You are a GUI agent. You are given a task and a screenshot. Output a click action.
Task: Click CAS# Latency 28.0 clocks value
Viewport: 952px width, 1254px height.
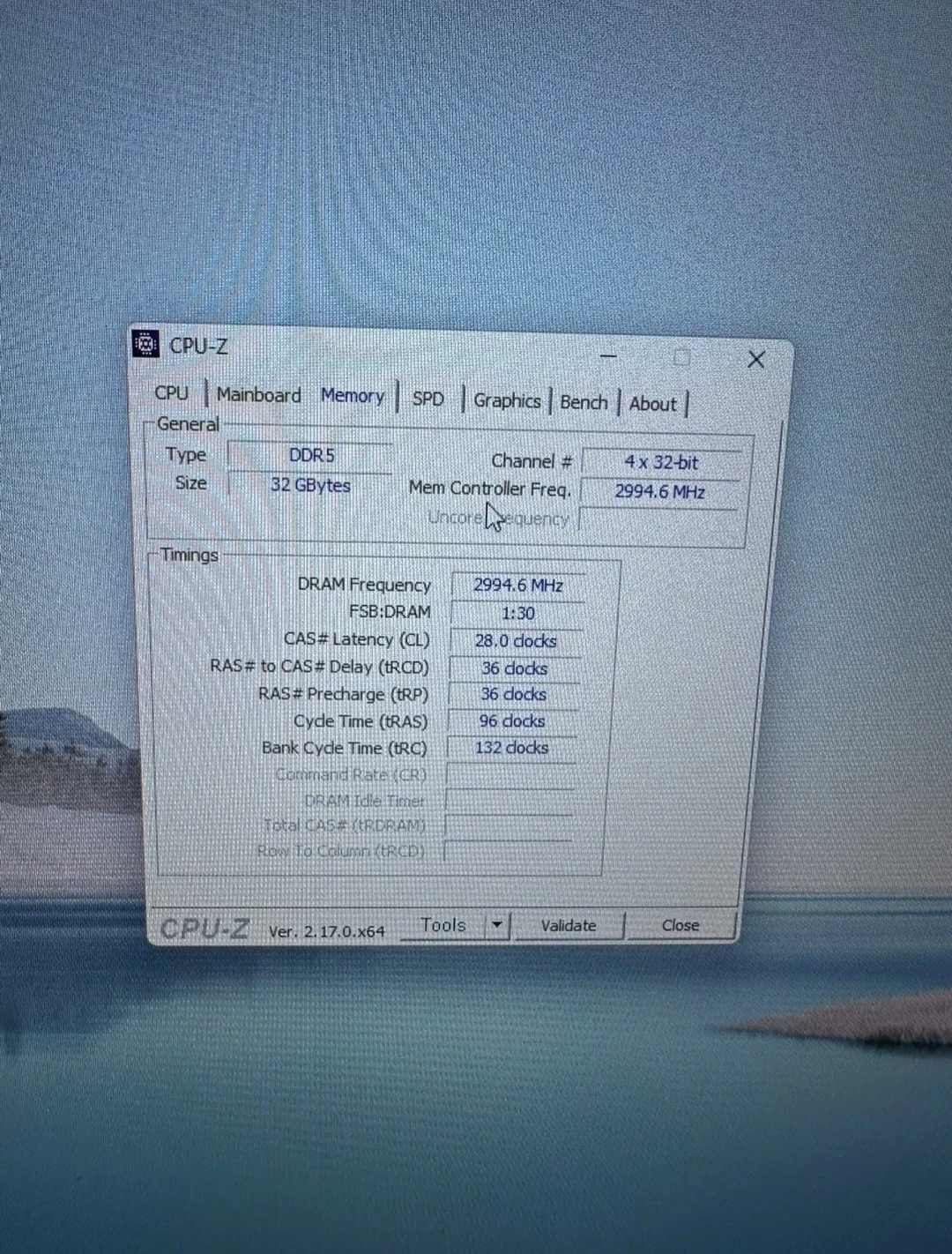coord(516,641)
